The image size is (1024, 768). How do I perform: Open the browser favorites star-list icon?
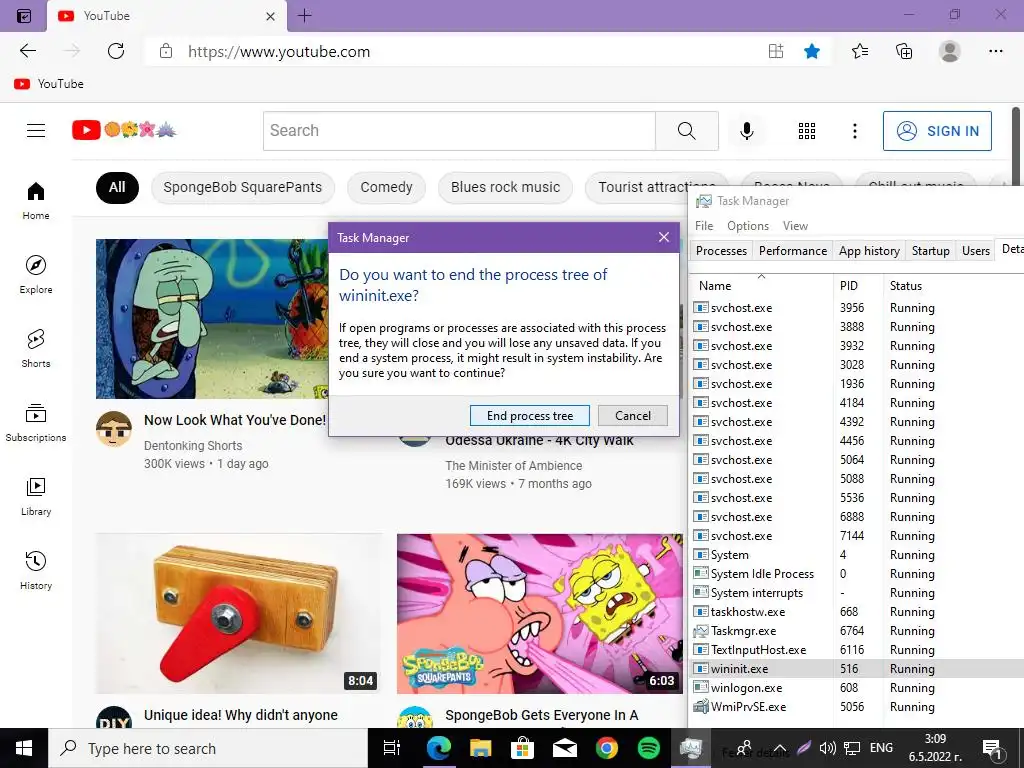(860, 51)
